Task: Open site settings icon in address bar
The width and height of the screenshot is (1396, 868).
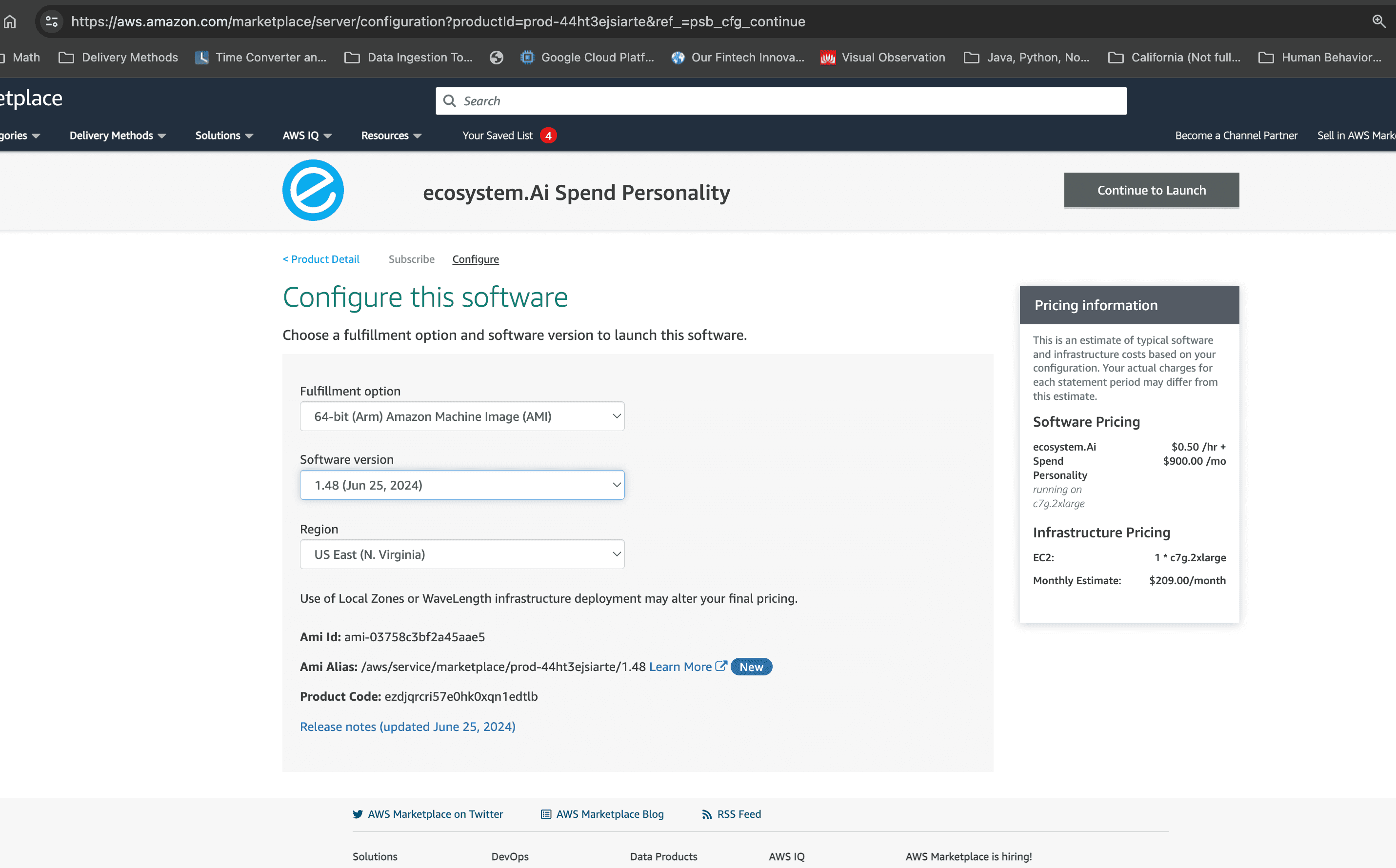Action: click(x=52, y=22)
